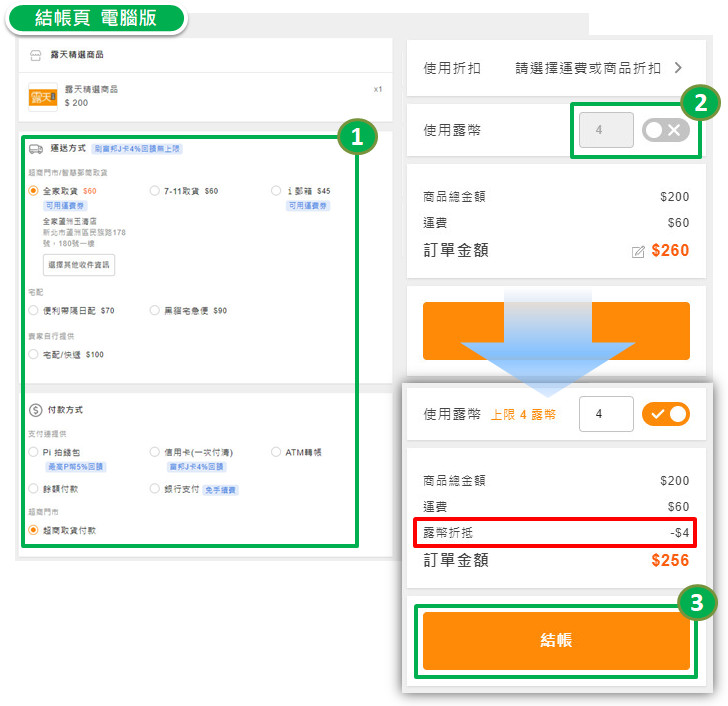This screenshot has height=706, width=728.
Task: Click 選擇其他收件資訊 button
Action: (80, 265)
